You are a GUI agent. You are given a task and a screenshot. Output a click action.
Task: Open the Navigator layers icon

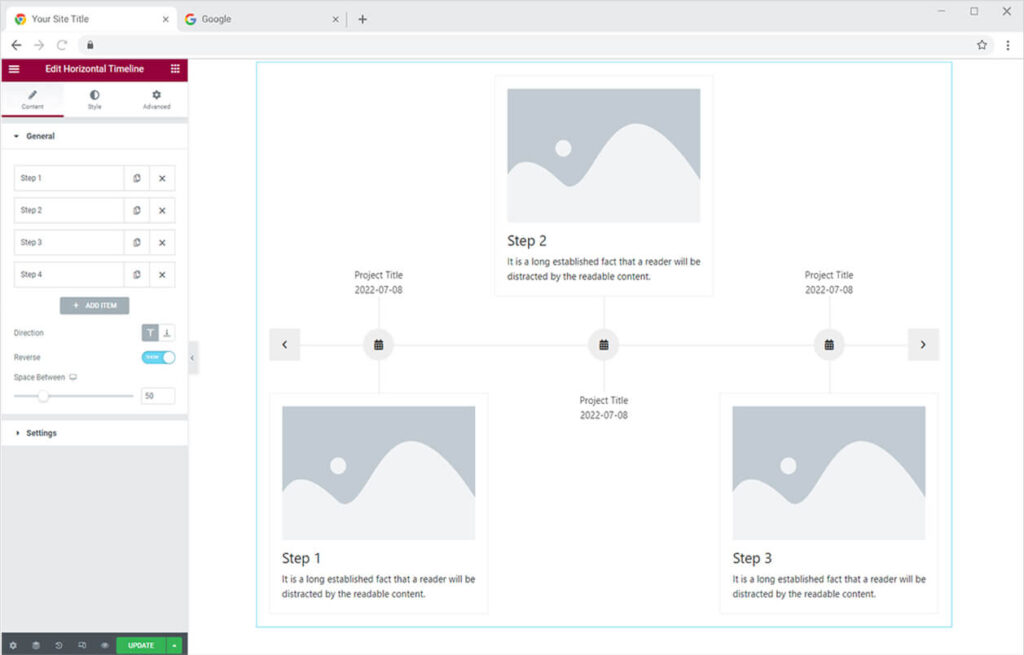35,645
